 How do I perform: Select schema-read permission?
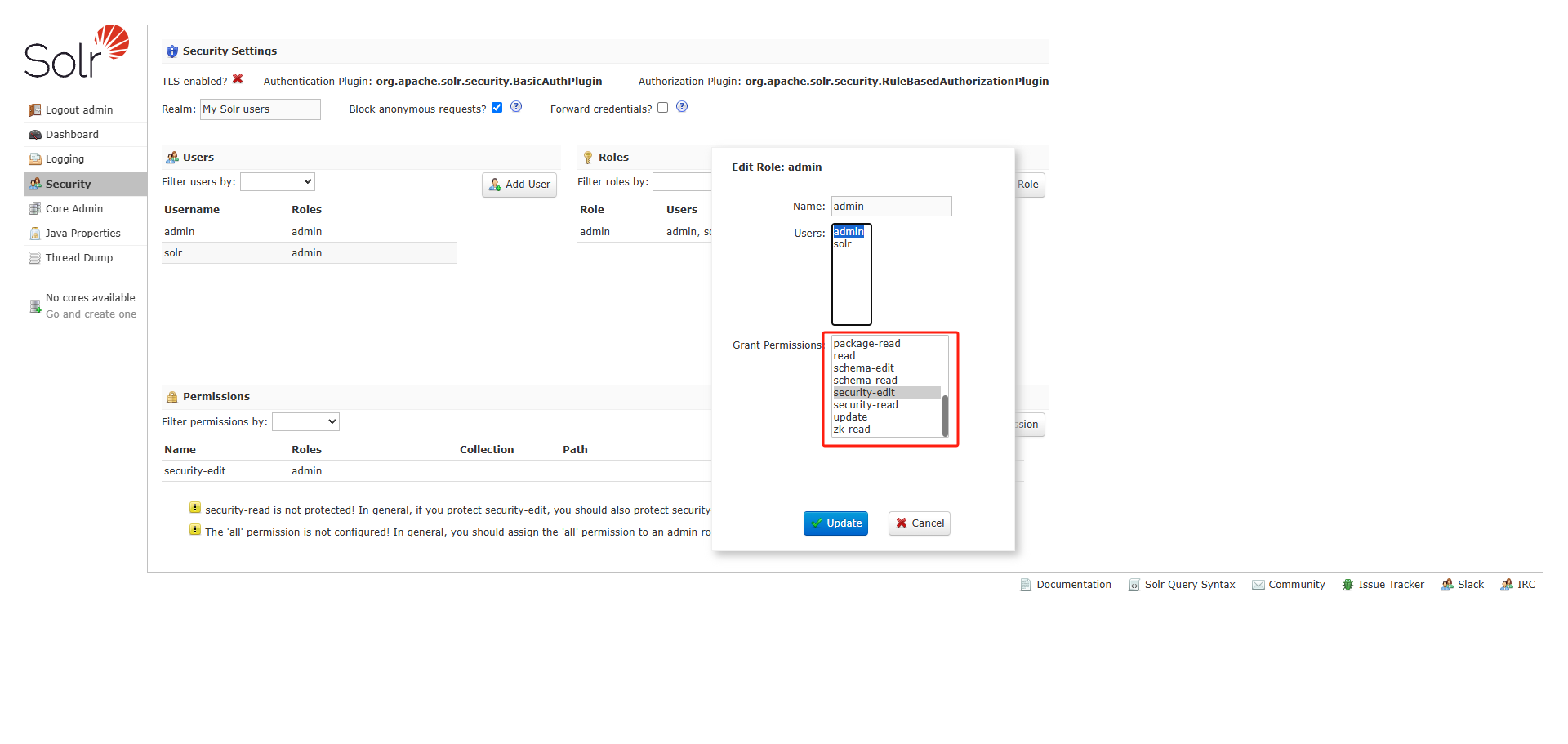click(886, 381)
